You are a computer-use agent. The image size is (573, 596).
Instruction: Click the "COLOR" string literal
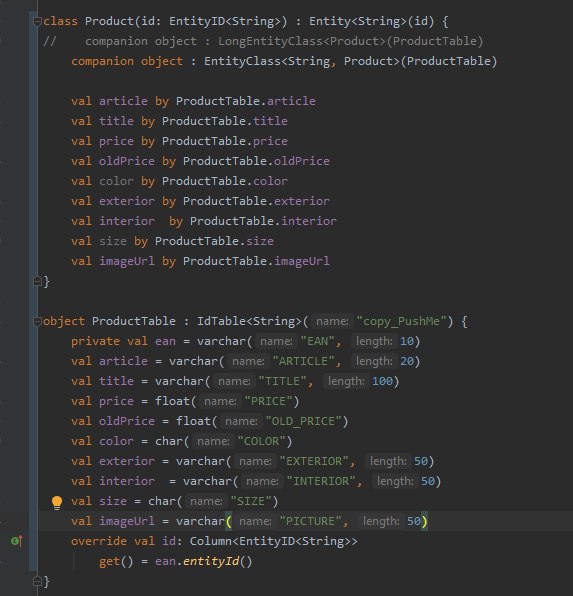[x=262, y=441]
